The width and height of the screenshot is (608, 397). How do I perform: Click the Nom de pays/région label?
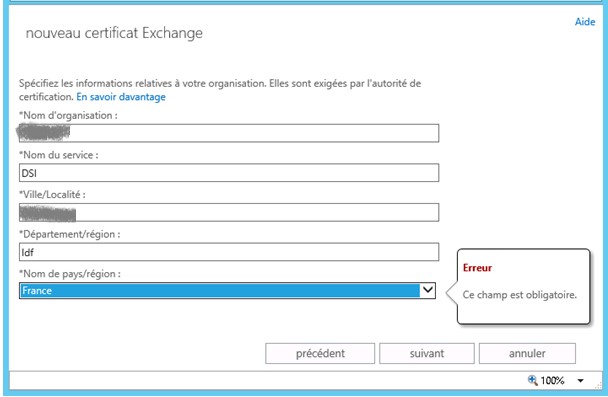pos(70,274)
